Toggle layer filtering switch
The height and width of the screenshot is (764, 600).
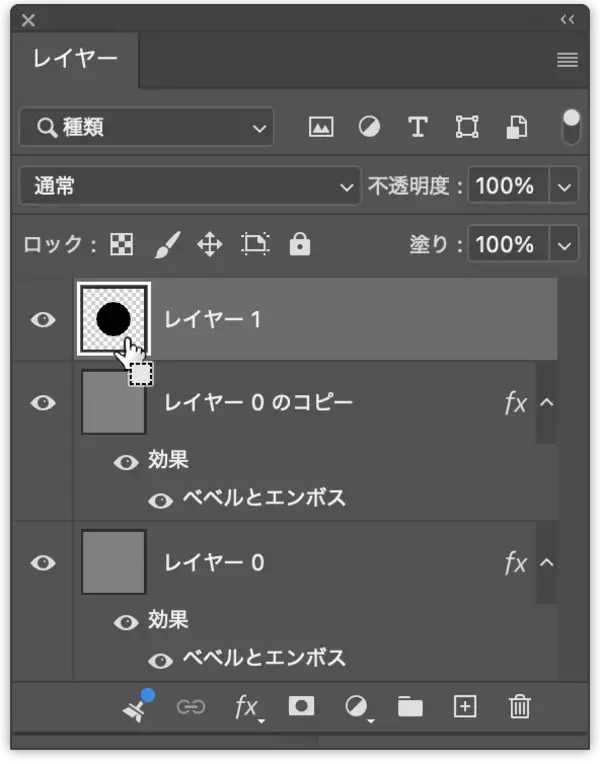pos(571,127)
